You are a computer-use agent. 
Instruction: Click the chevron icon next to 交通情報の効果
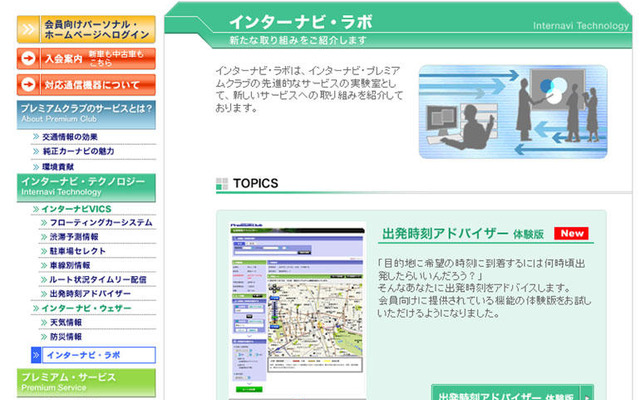pos(36,137)
